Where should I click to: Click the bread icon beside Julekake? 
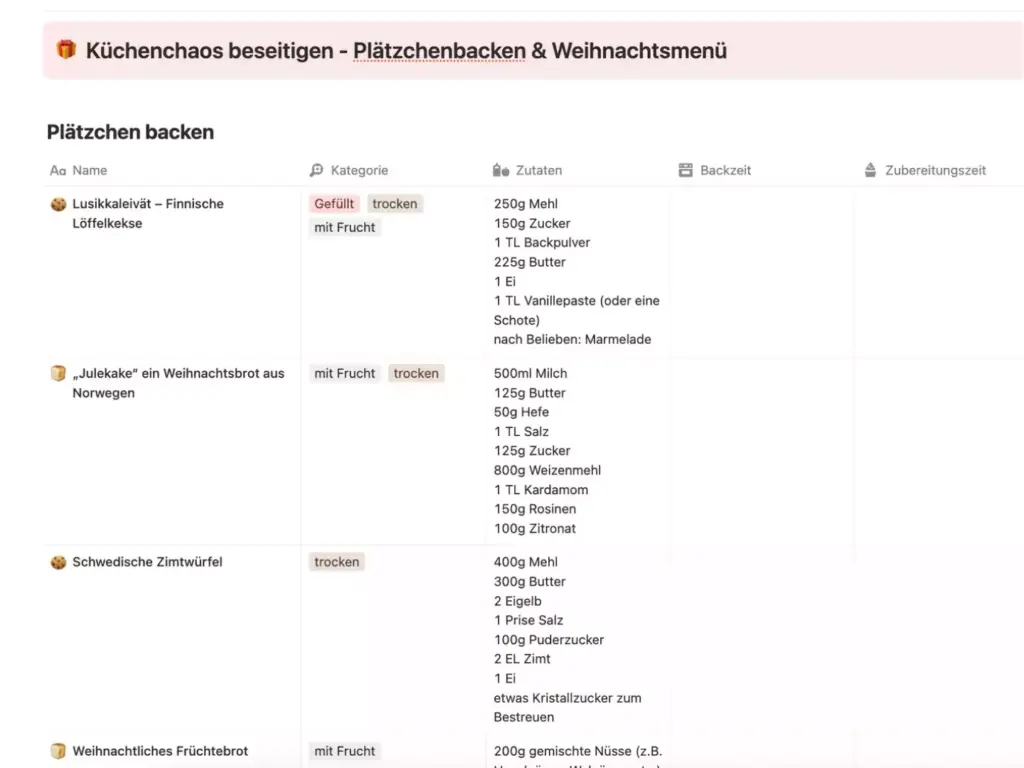click(58, 374)
